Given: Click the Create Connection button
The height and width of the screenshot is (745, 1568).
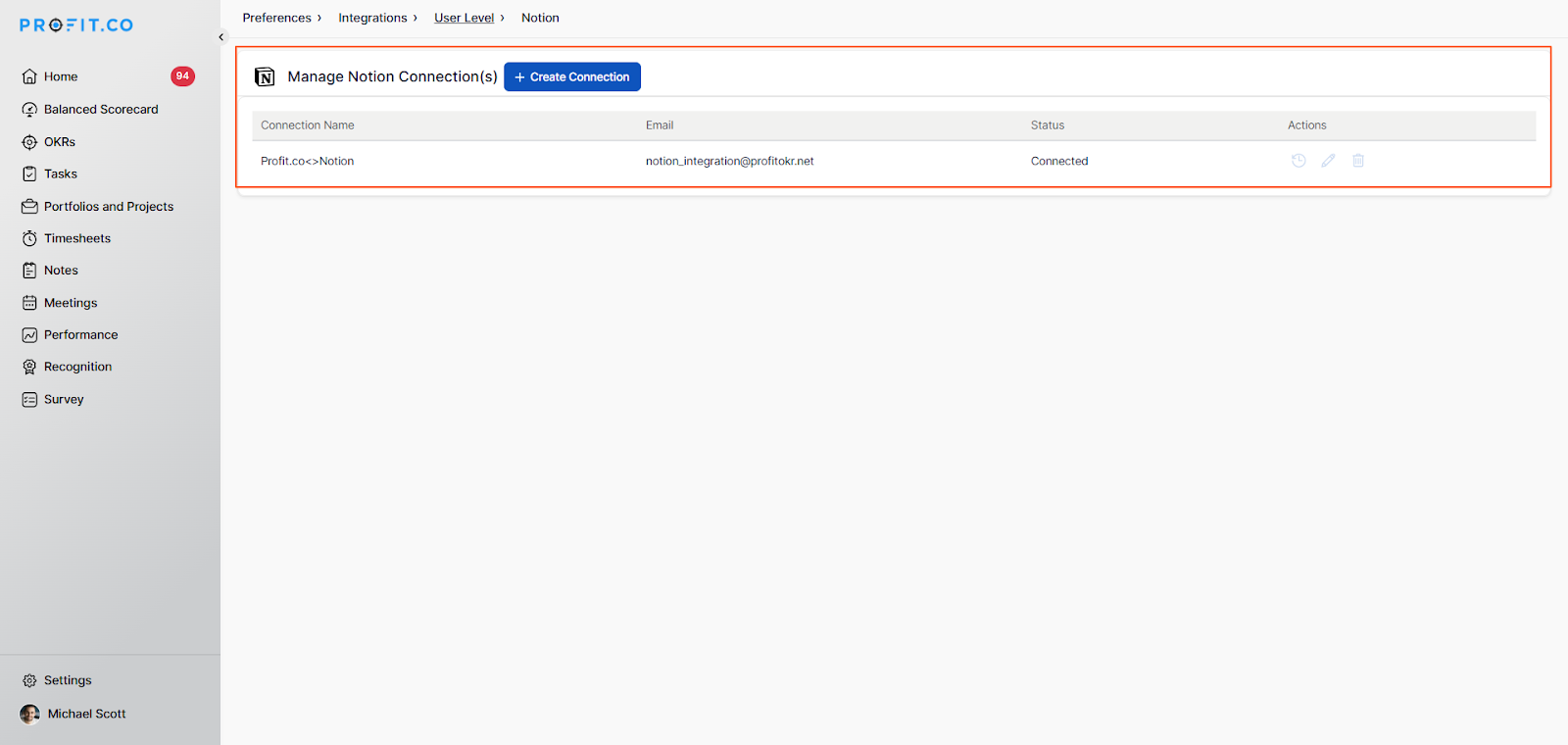Looking at the screenshot, I should click(x=572, y=76).
